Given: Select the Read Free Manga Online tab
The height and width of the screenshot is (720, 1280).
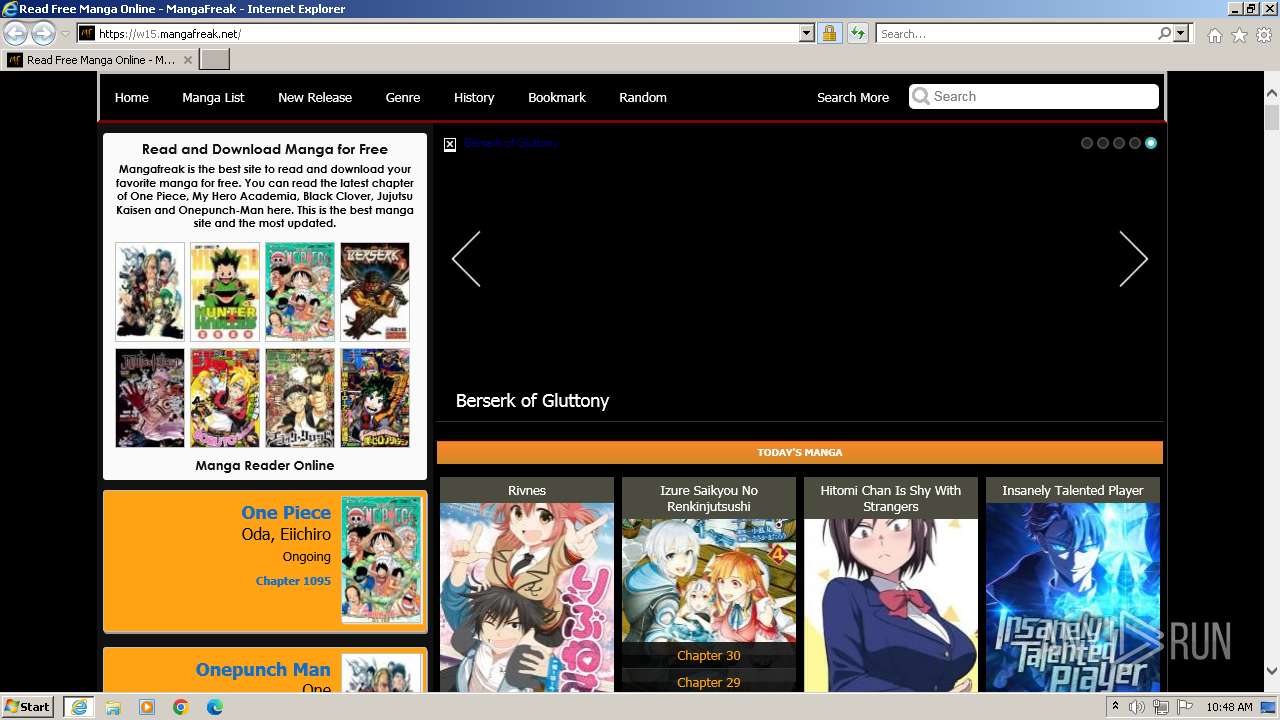Looking at the screenshot, I should (x=100, y=60).
